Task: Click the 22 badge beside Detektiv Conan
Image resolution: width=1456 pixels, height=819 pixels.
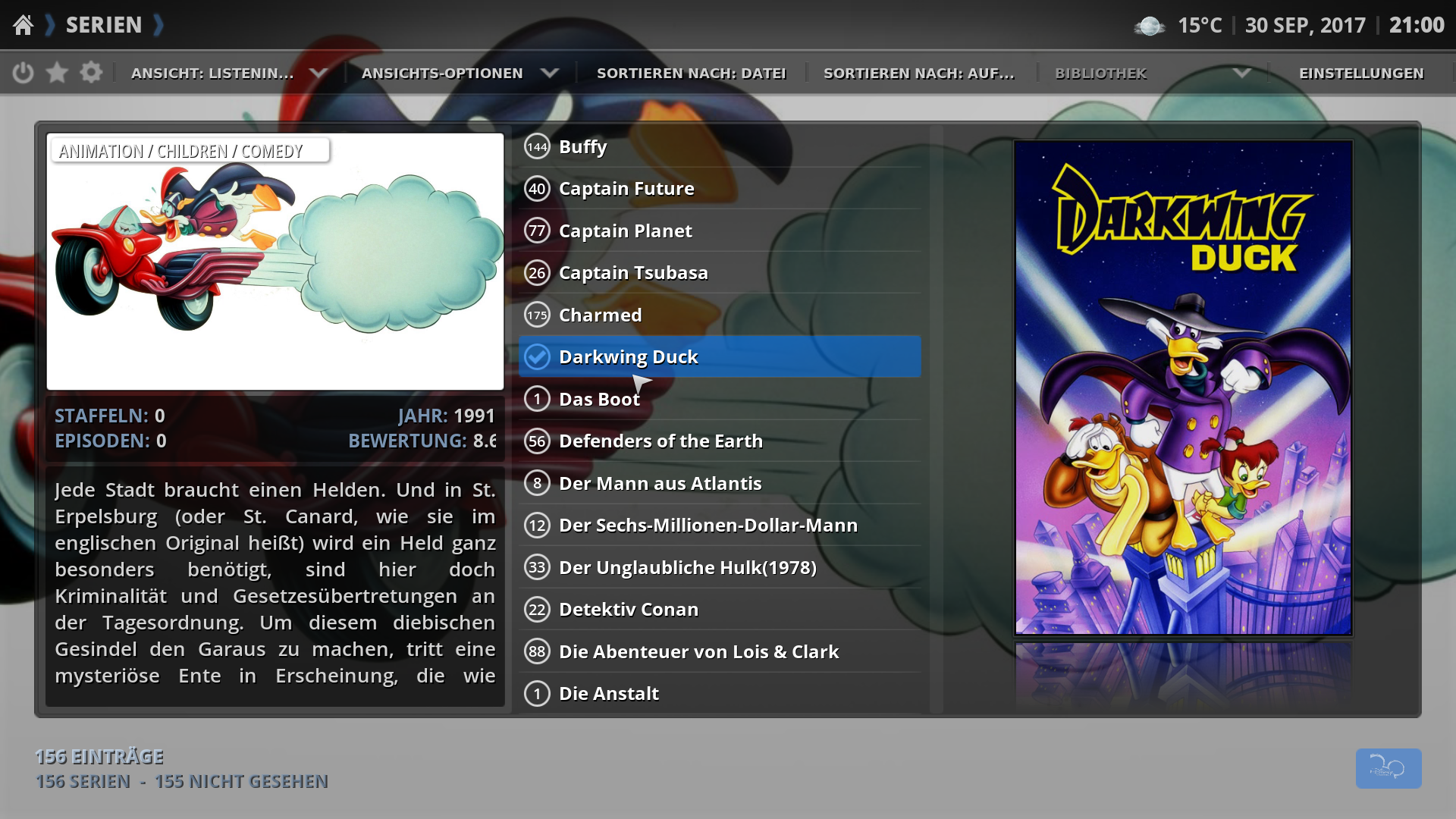Action: point(537,610)
